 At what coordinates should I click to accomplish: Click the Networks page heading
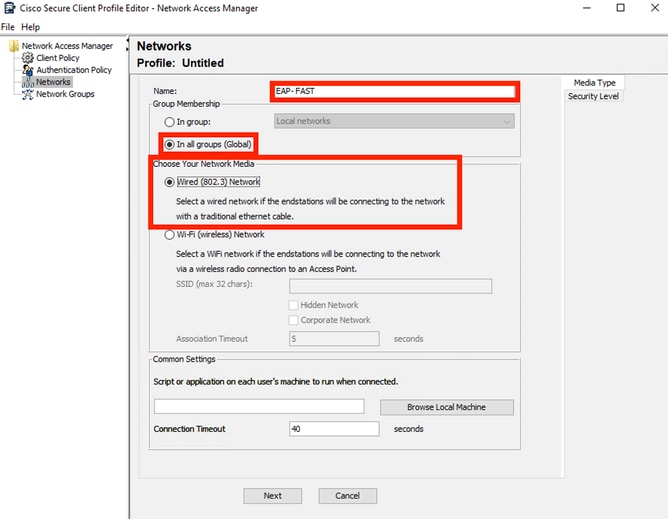[x=164, y=46]
